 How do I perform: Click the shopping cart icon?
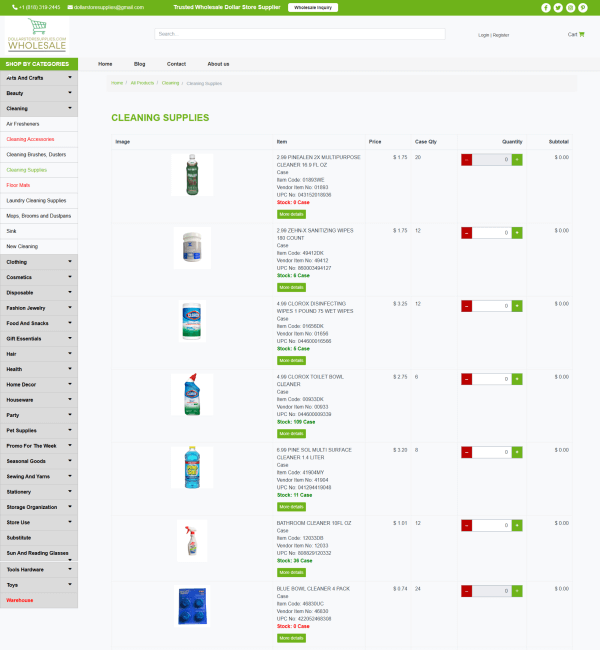point(581,34)
